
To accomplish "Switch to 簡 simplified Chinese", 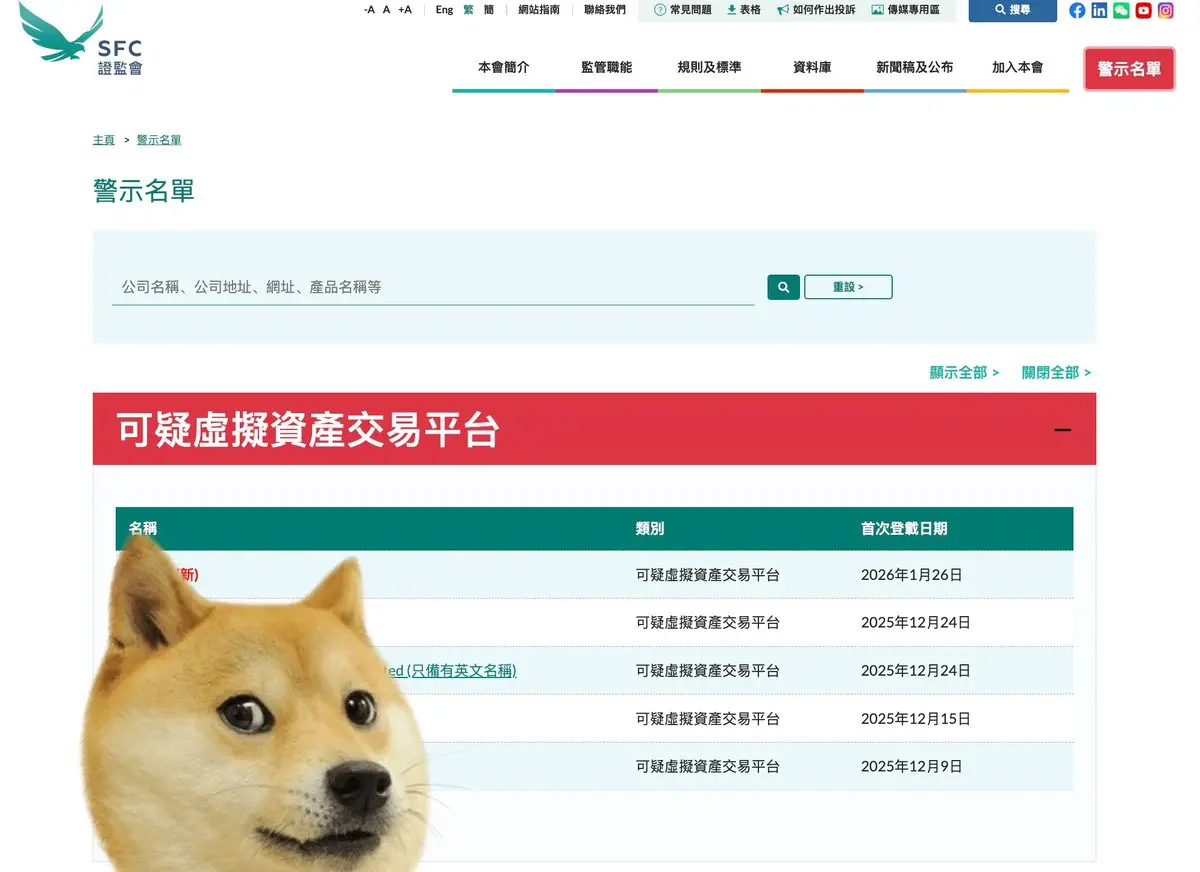I will click(x=489, y=10).
